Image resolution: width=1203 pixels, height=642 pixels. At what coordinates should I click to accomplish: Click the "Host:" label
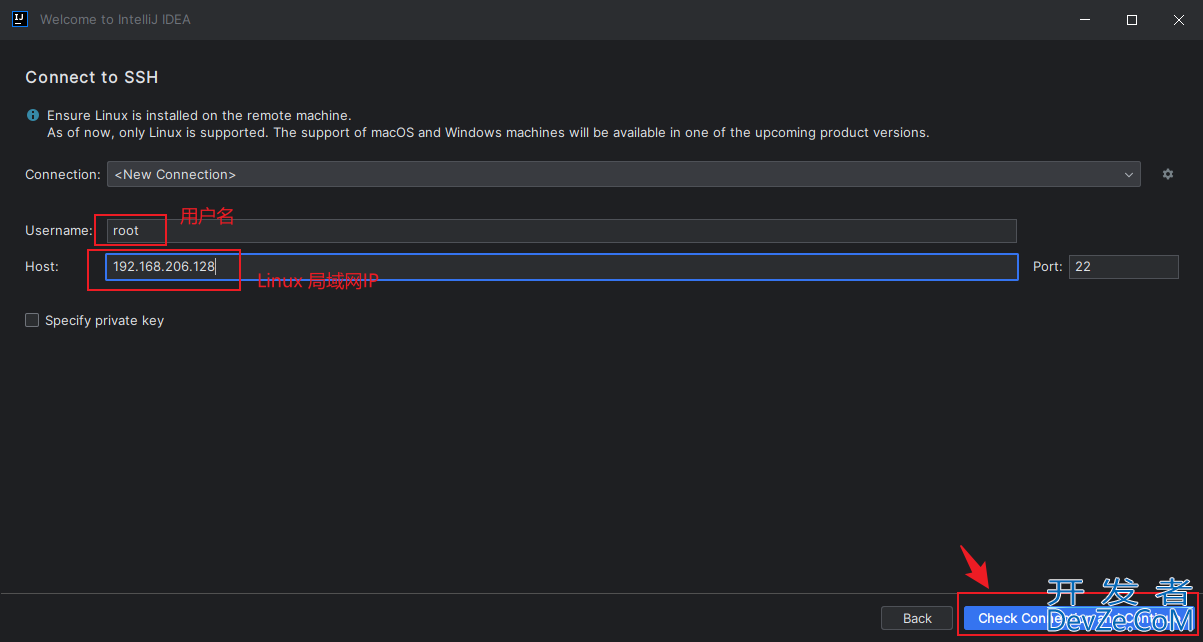(x=42, y=267)
